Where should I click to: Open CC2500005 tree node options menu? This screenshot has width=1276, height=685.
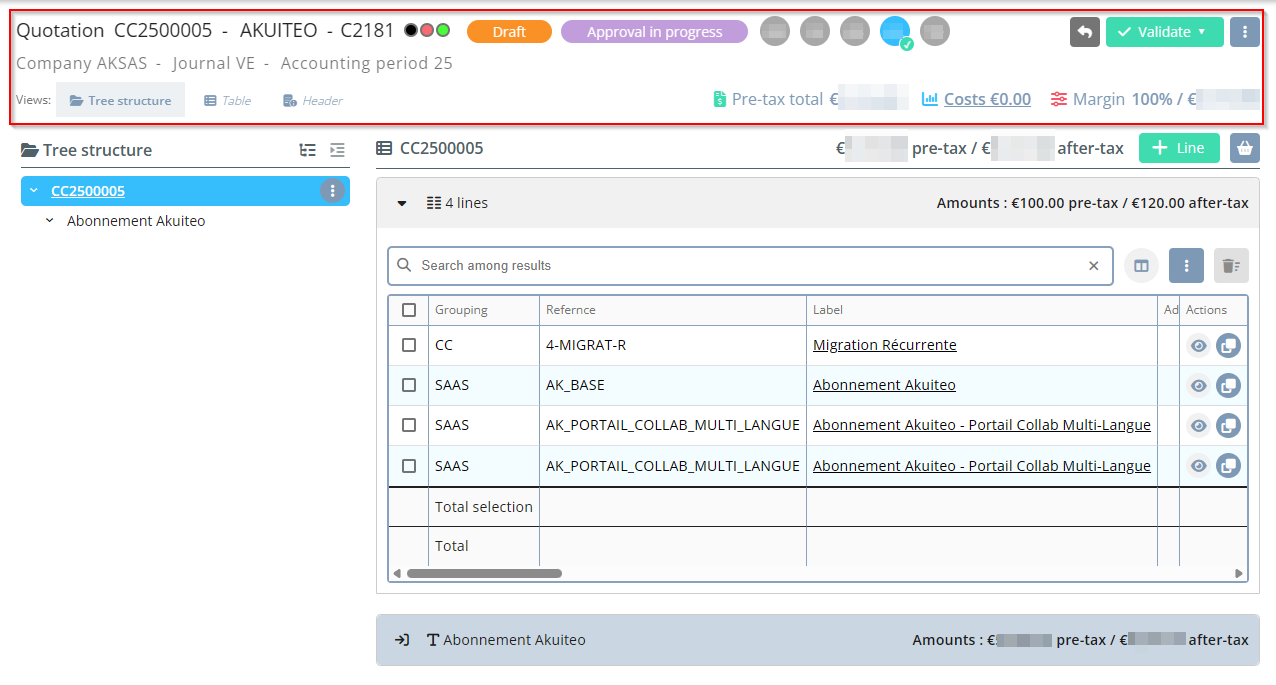(x=332, y=191)
